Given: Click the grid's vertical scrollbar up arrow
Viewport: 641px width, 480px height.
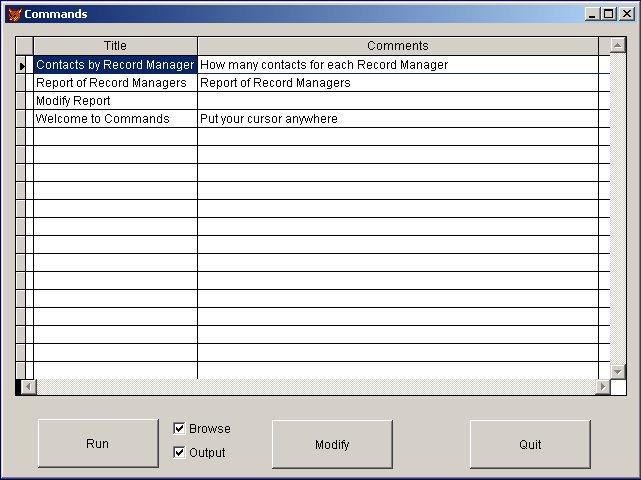Looking at the screenshot, I should coord(618,45).
